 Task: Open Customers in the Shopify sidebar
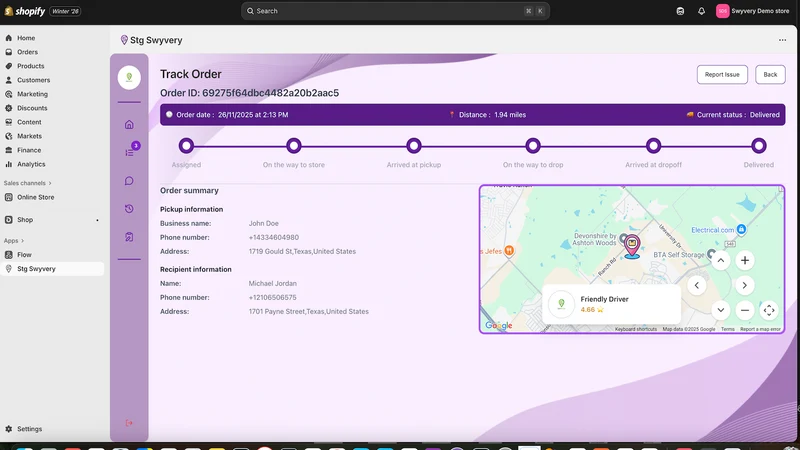coord(34,80)
